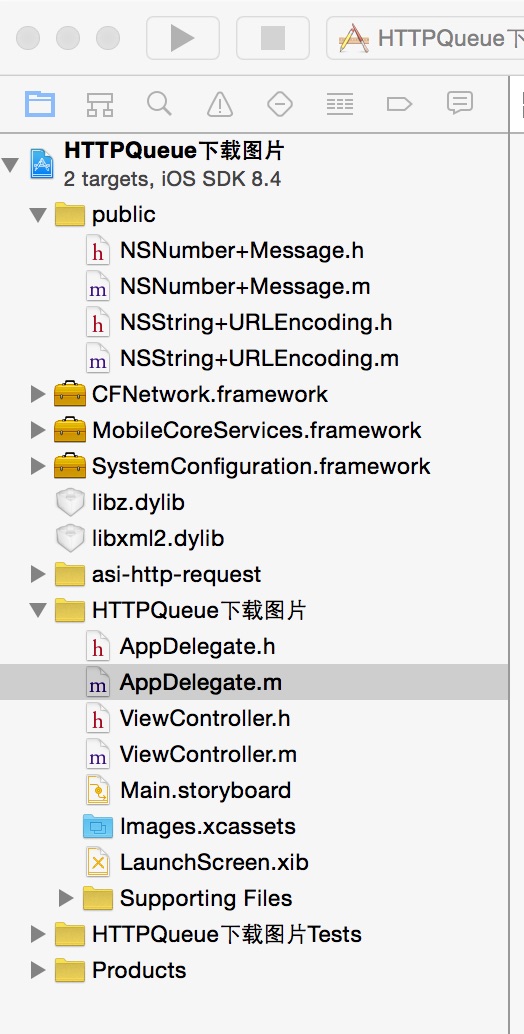
Task: Click the Stop button in toolbar
Action: click(273, 38)
